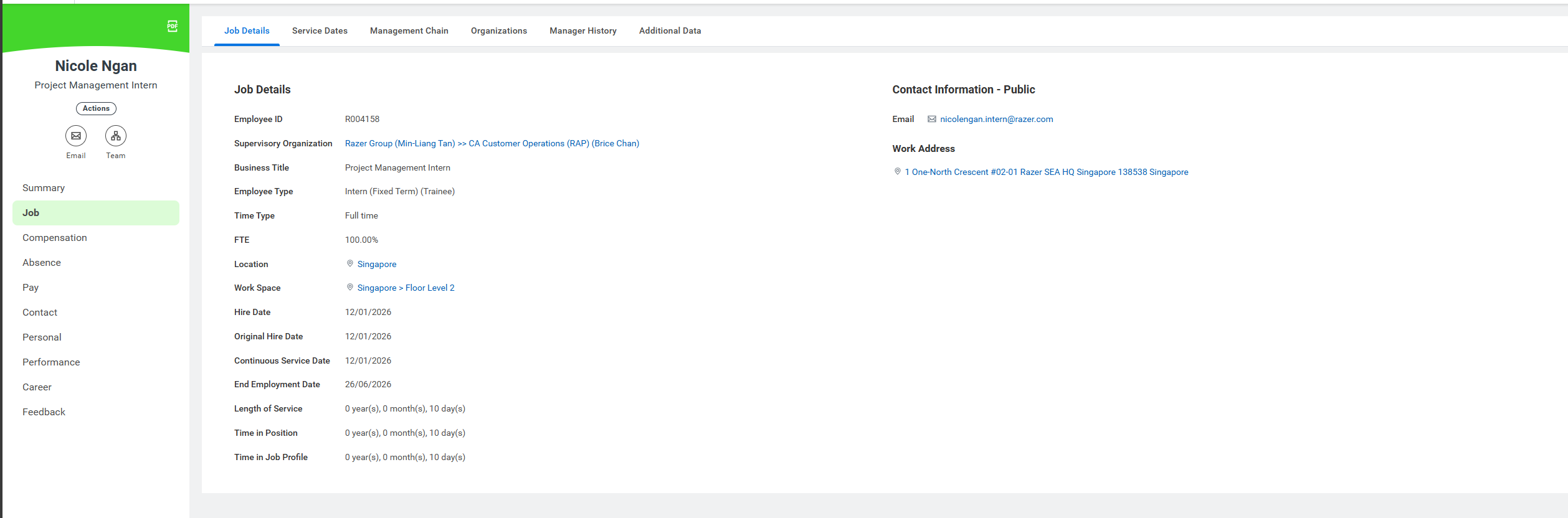Click the nicolengan.intern@razer.com email link
This screenshot has height=518, width=1568.
pos(997,119)
